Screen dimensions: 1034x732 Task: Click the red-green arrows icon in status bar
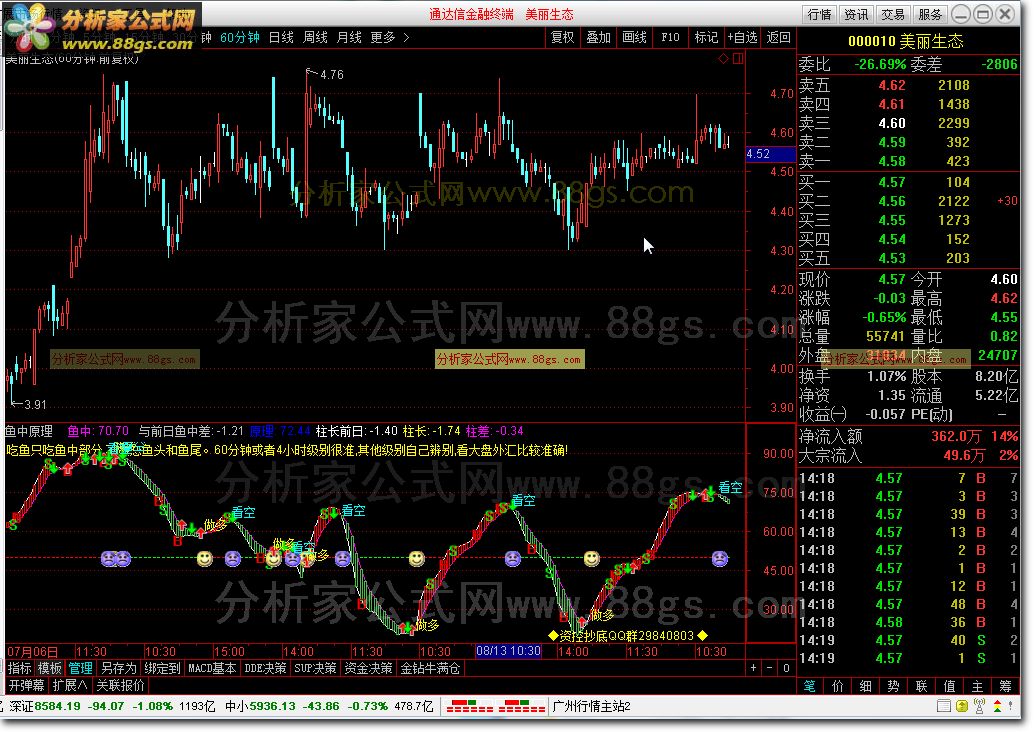(x=997, y=706)
